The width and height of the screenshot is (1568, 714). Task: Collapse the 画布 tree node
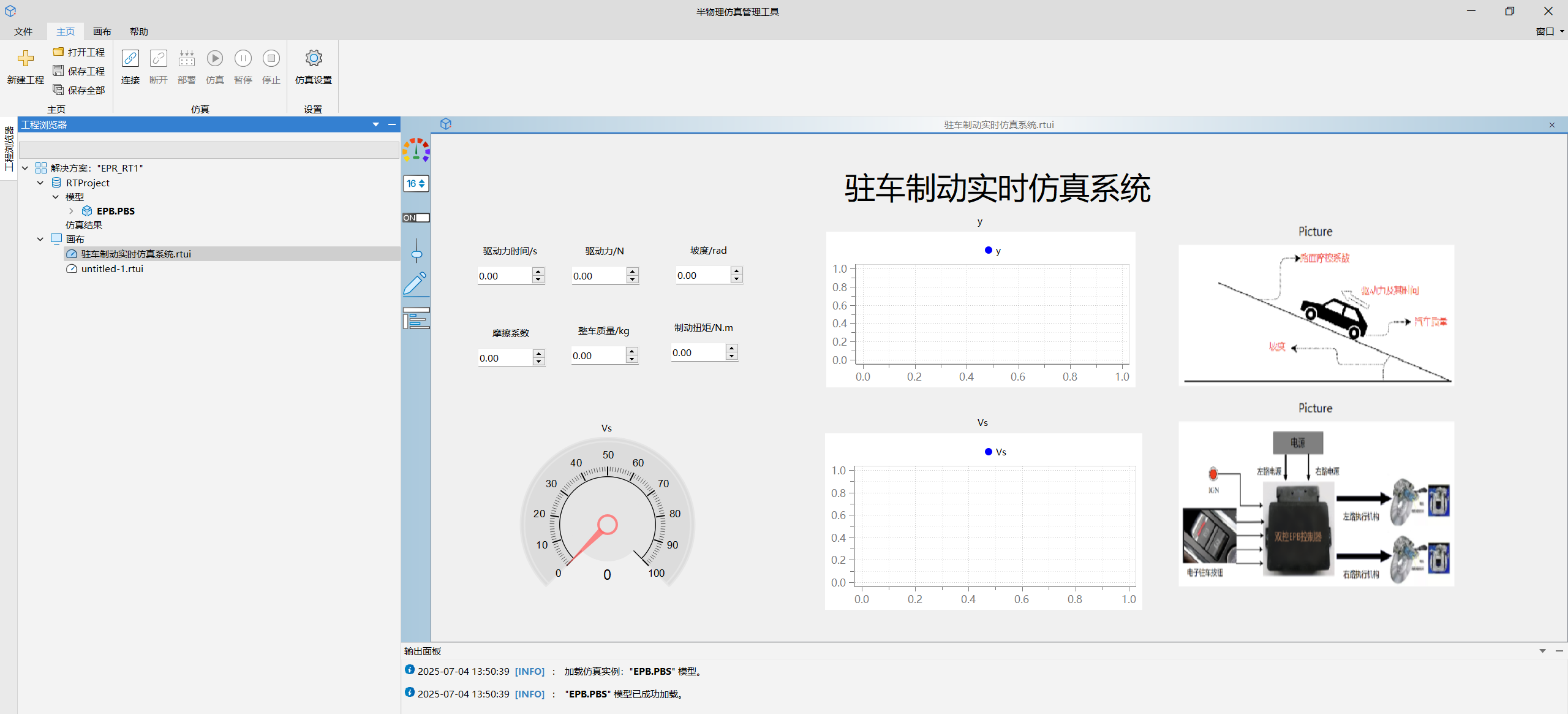point(40,239)
